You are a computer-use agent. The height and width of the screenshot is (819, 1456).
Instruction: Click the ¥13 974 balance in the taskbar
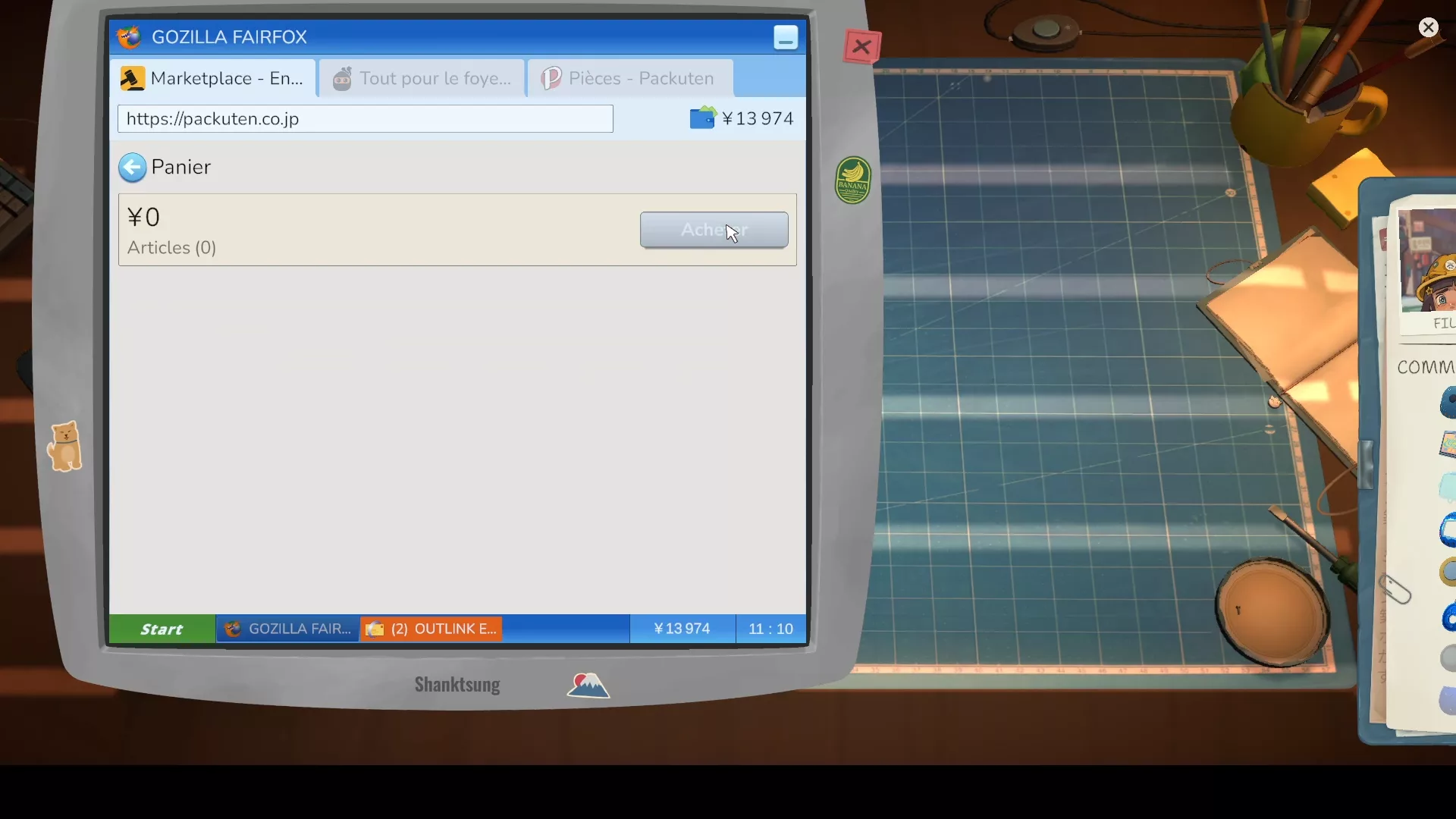coord(682,629)
